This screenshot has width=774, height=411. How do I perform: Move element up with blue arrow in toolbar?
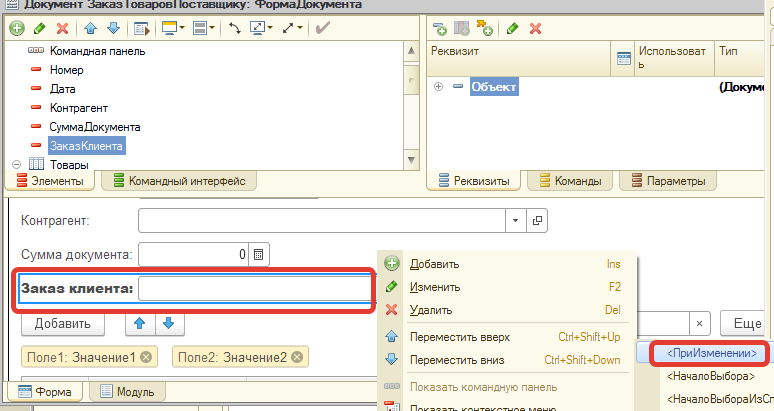tap(91, 29)
